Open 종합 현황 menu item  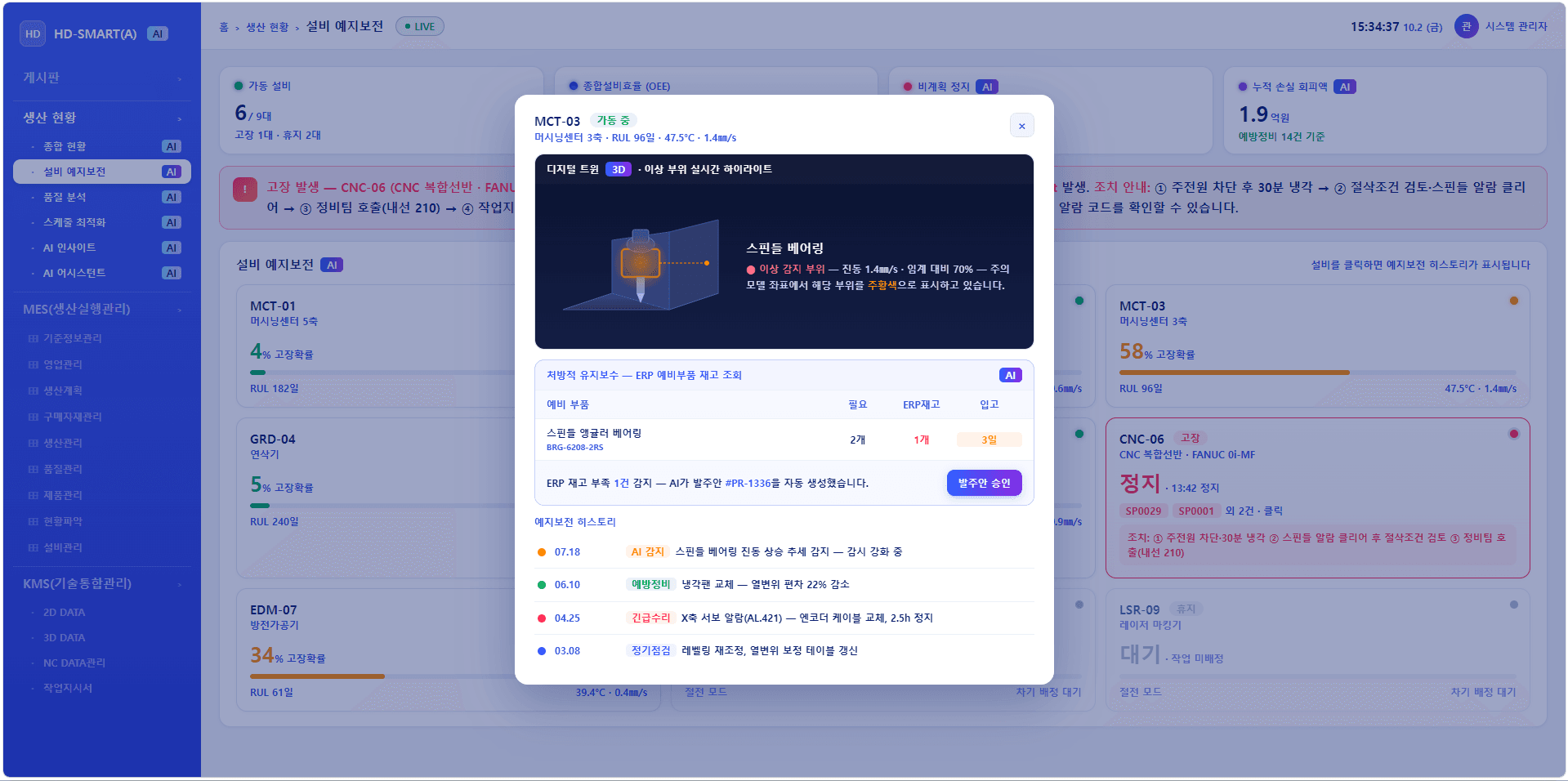(x=102, y=146)
